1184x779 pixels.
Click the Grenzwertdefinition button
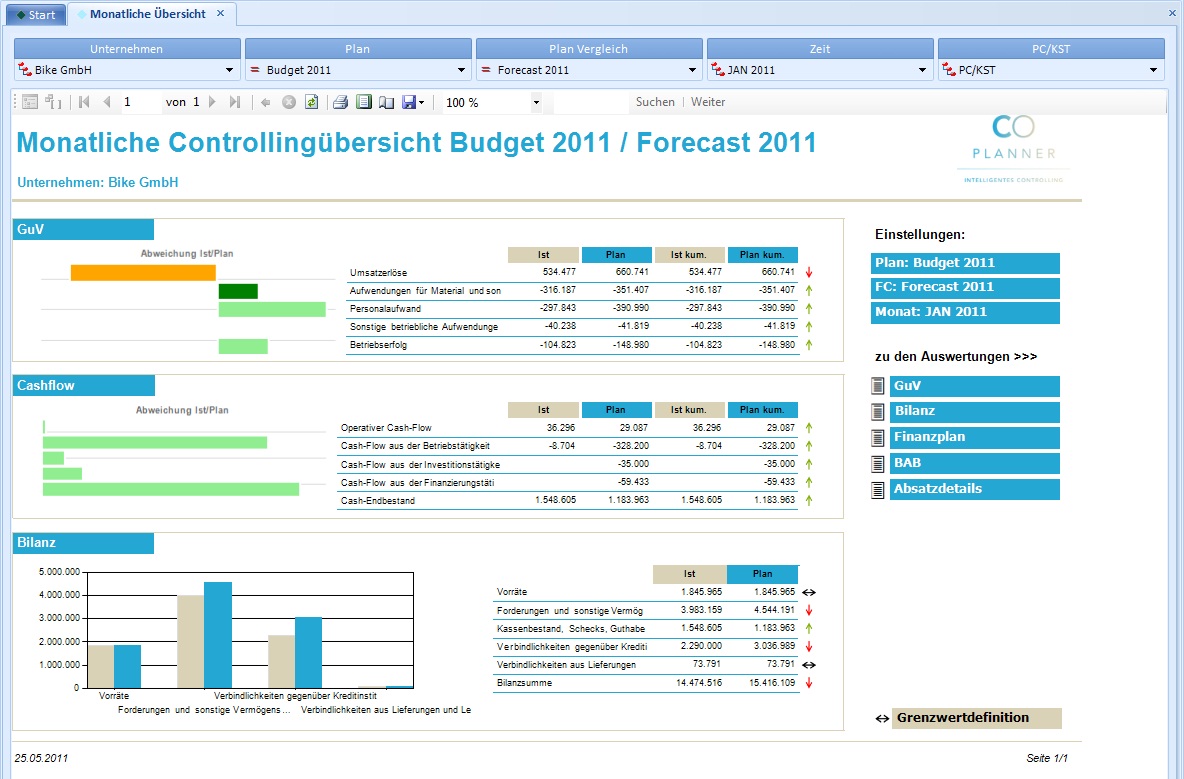click(976, 718)
